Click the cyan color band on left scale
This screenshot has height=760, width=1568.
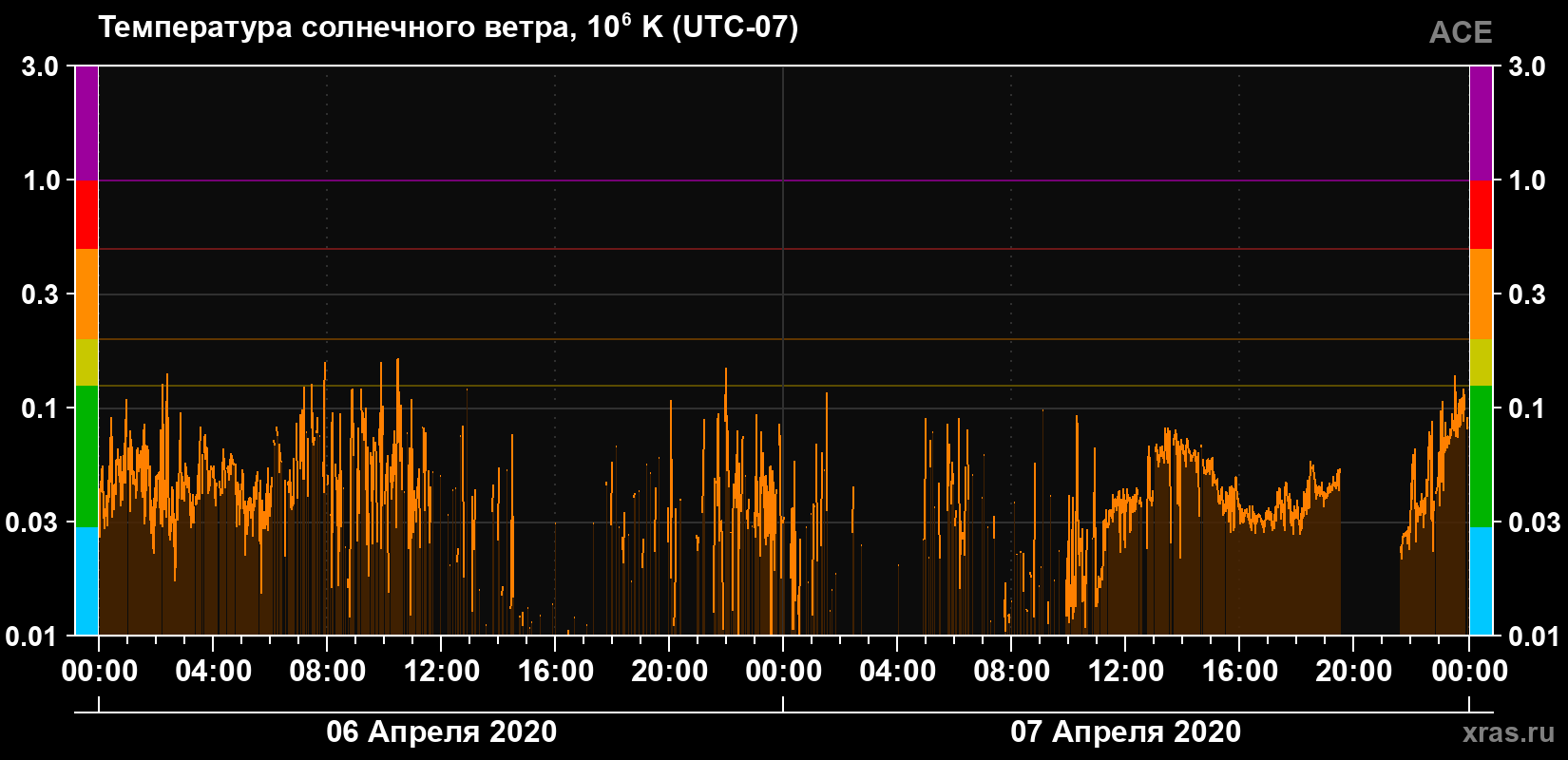pyautogui.click(x=86, y=580)
